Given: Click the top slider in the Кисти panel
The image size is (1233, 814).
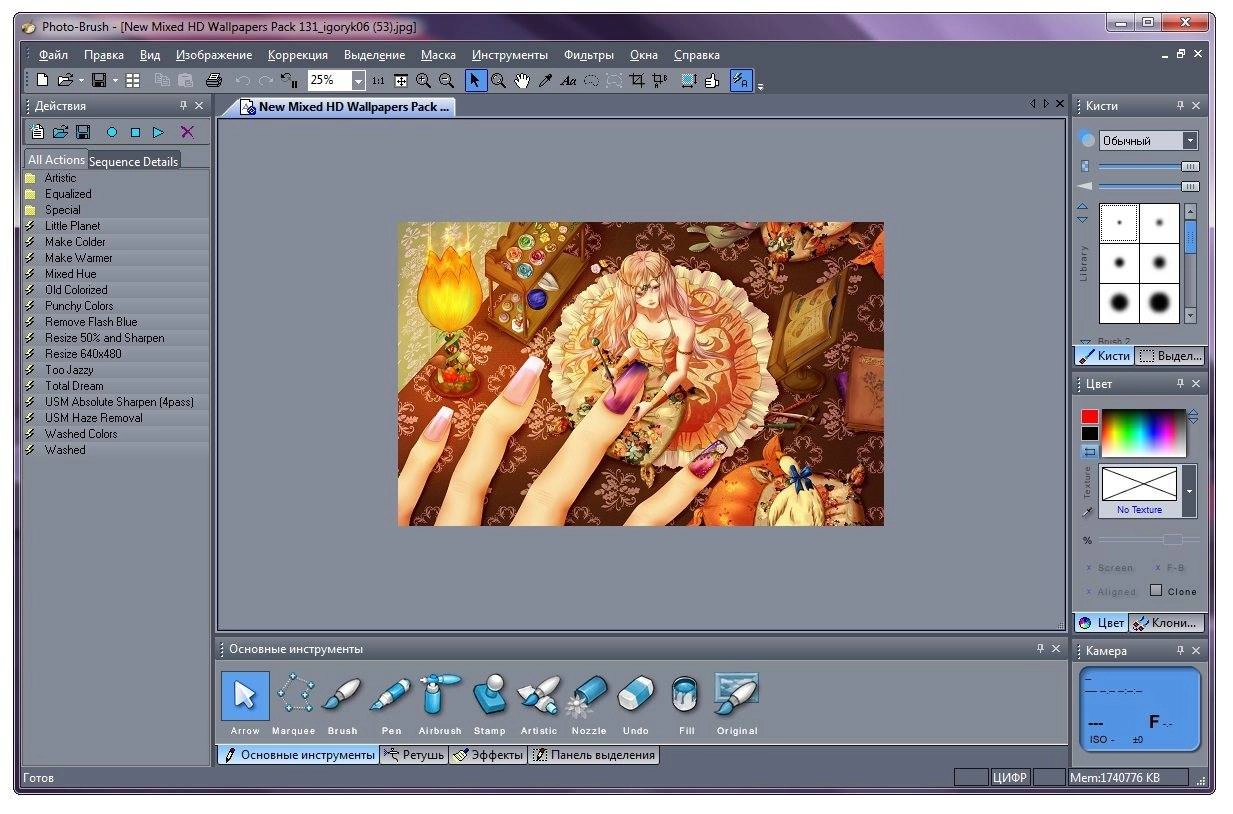Looking at the screenshot, I should [1148, 166].
